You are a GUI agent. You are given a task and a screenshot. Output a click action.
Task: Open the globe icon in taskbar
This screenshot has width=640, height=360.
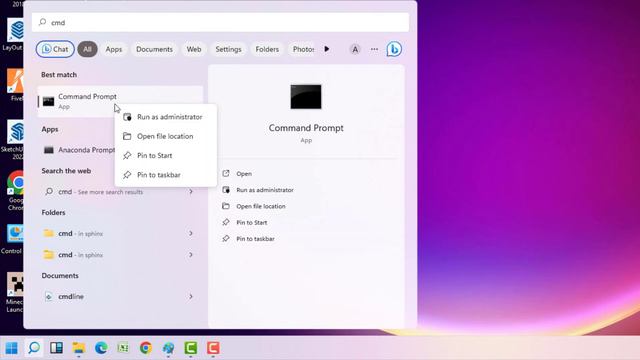tap(168, 348)
